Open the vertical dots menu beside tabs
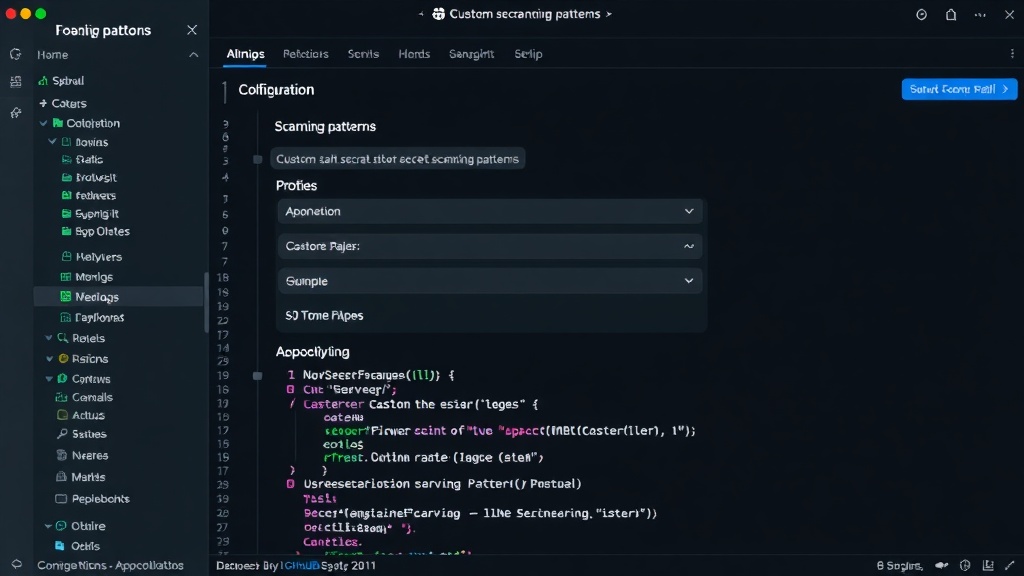Screen dimensions: 1024x576 click(1012, 54)
